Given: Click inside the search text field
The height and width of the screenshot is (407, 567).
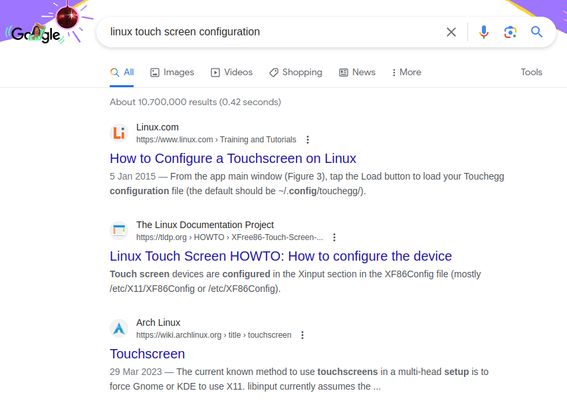Looking at the screenshot, I should click(275, 32).
